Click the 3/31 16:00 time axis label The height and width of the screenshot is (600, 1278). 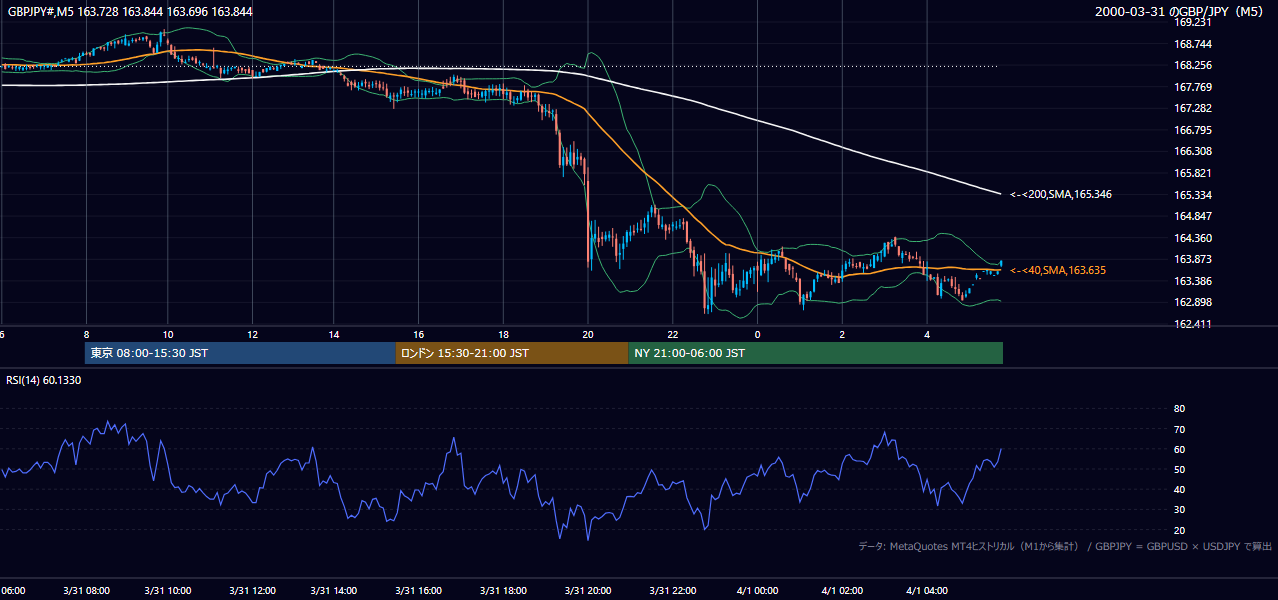point(419,591)
